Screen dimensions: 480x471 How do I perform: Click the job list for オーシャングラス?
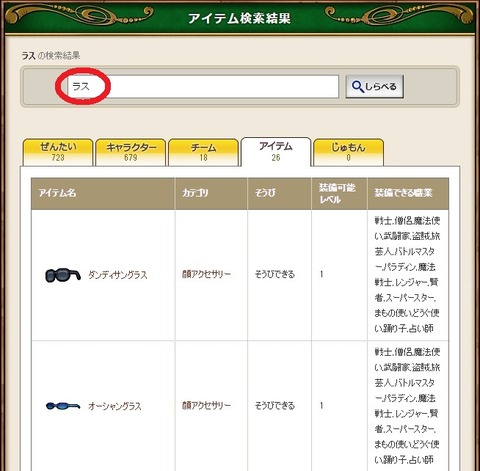point(407,406)
